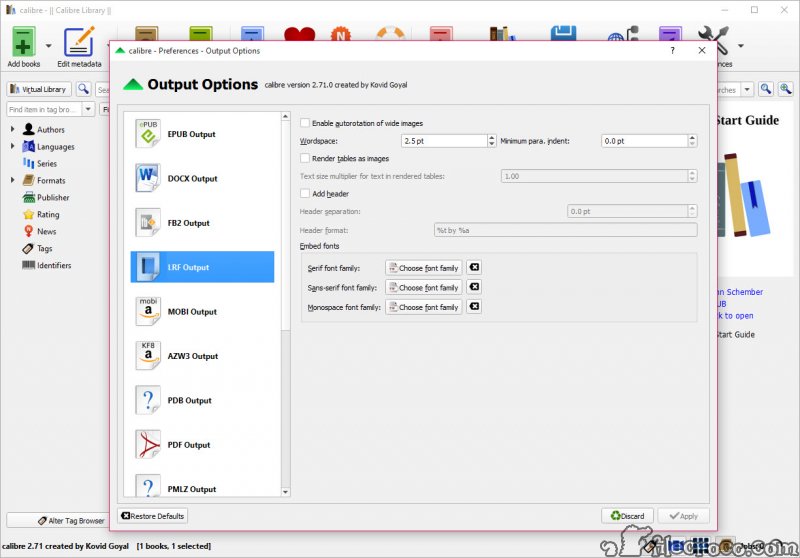800x558 pixels.
Task: Select EPUB Output in the output list
Action: (x=203, y=134)
